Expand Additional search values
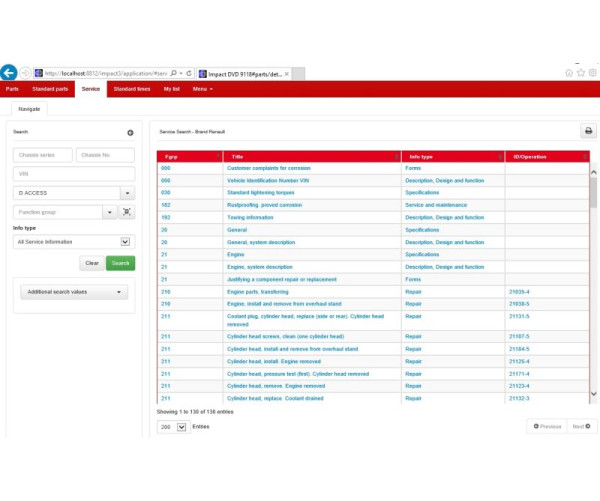Viewport: 600px width, 501px height. tap(75, 292)
